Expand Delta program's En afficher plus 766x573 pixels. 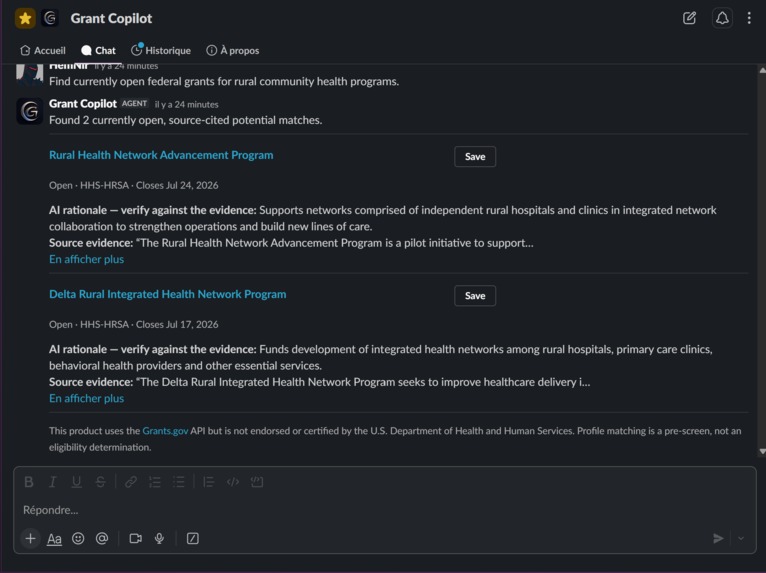tap(86, 398)
